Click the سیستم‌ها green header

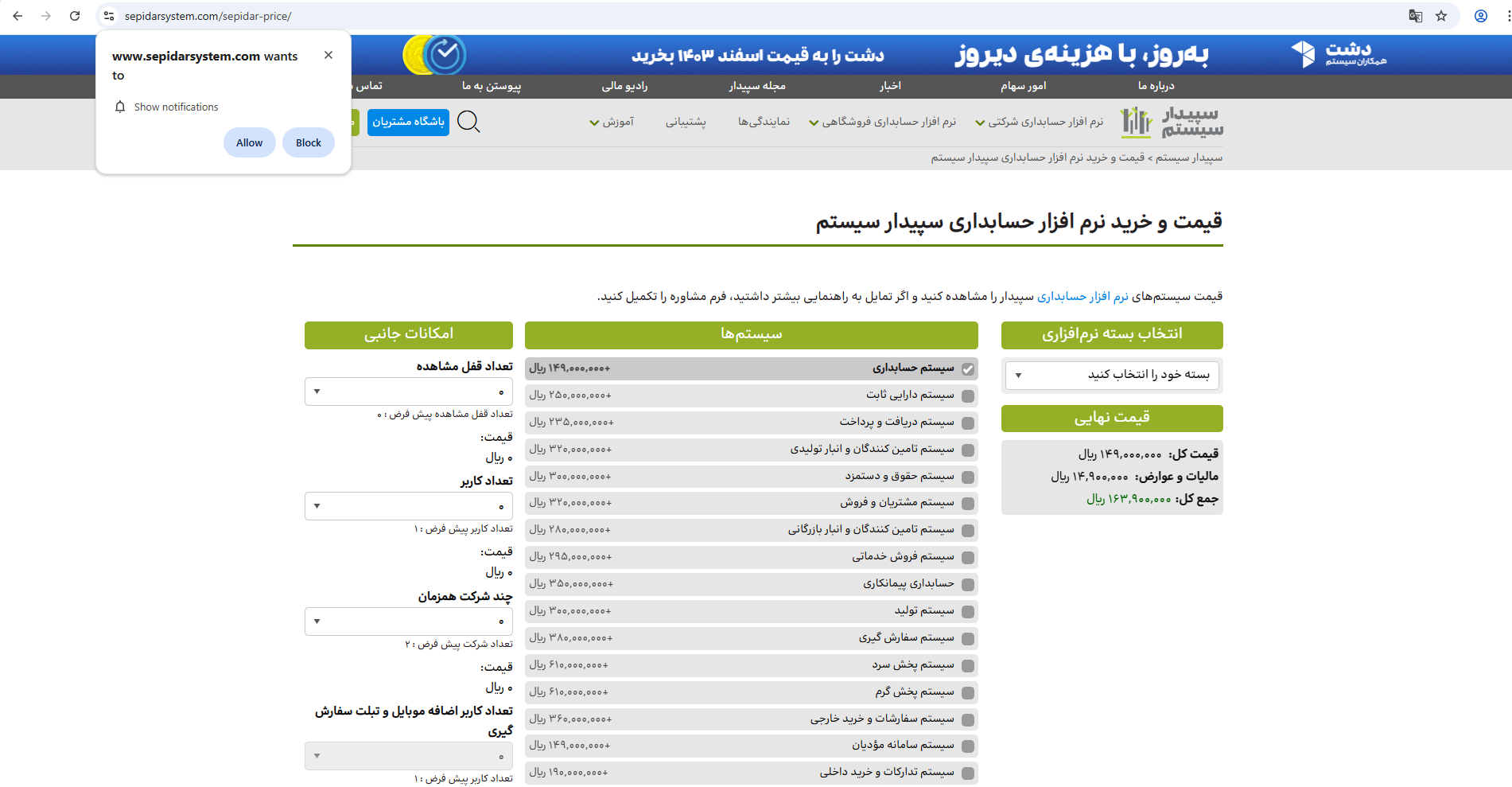(x=752, y=335)
